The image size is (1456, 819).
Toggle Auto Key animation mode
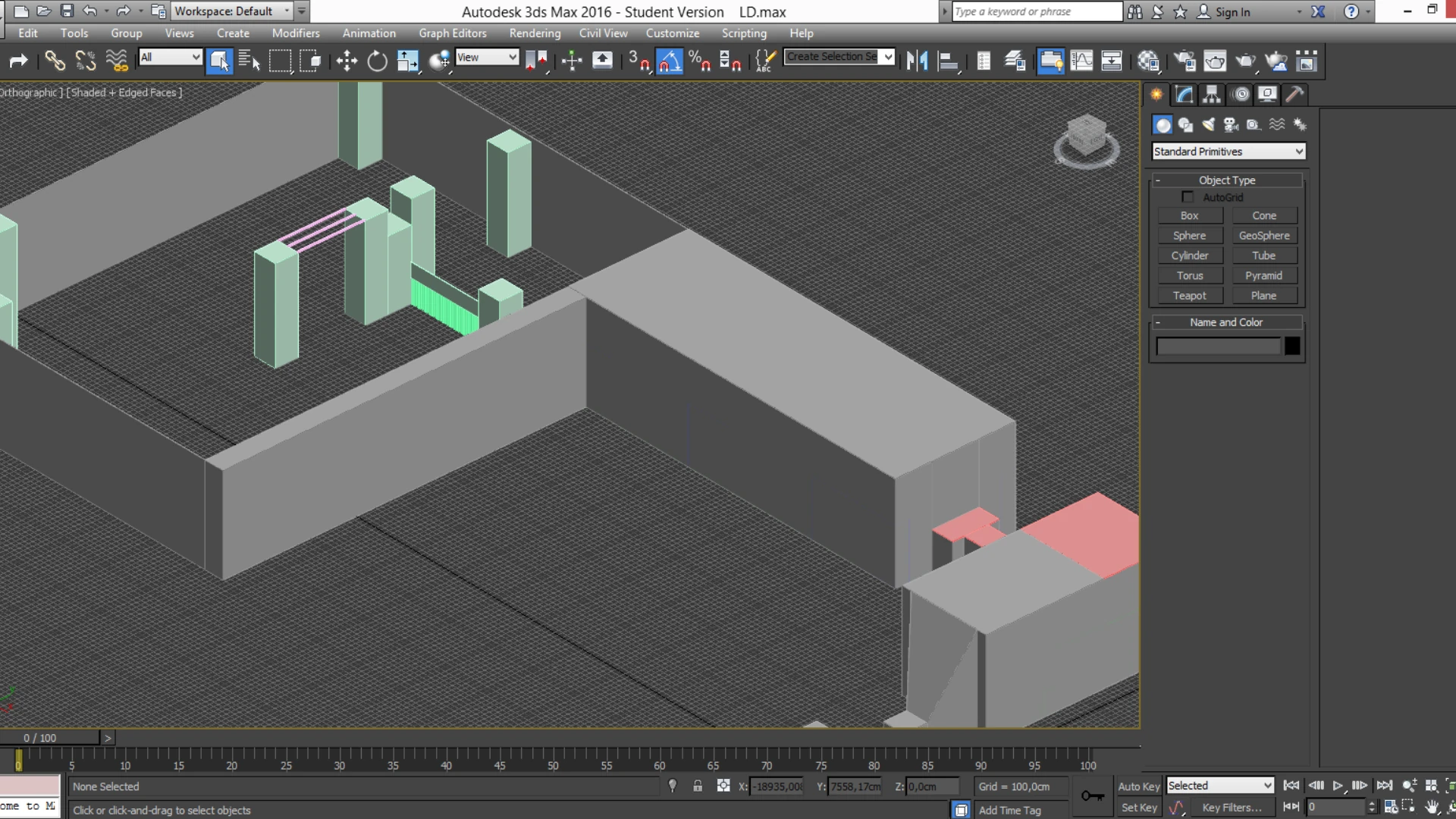coord(1138,786)
